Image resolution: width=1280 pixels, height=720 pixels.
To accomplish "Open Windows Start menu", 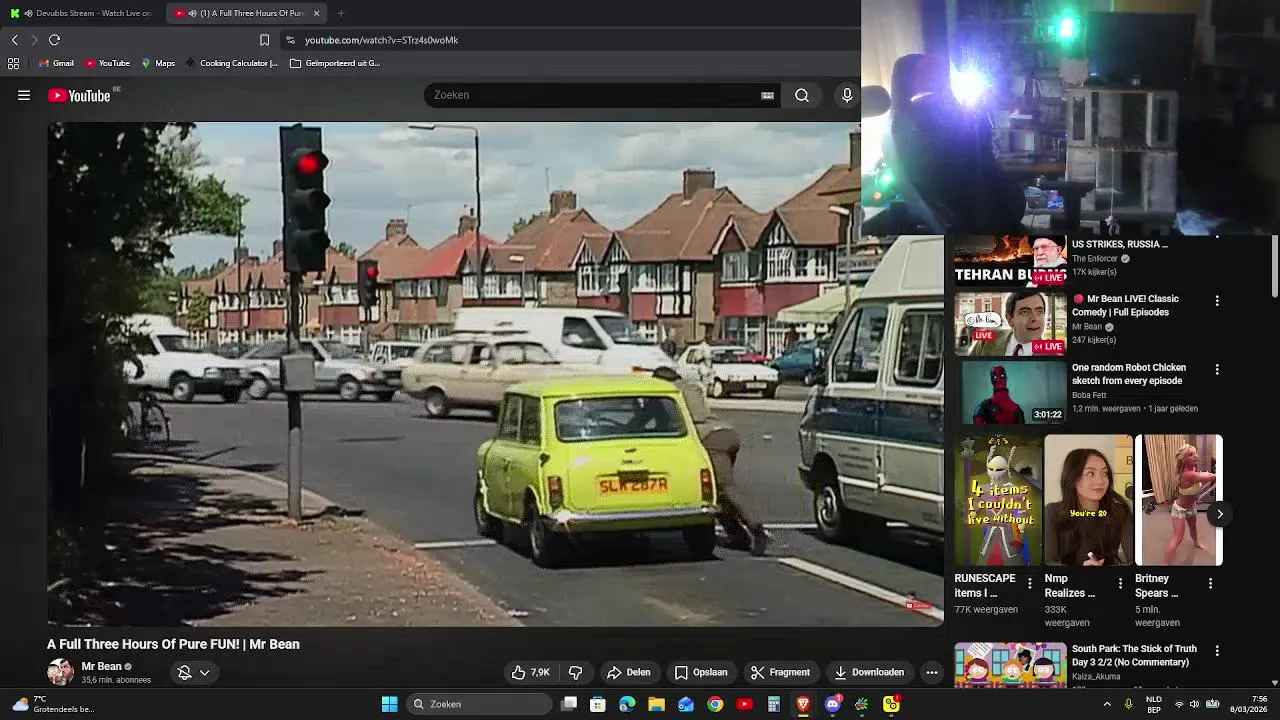I will click(x=389, y=704).
